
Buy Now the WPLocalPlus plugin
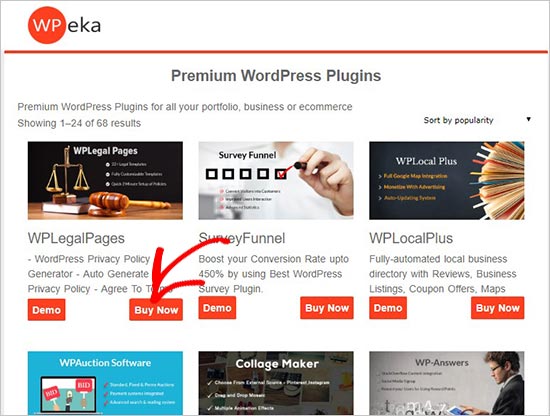tap(497, 308)
